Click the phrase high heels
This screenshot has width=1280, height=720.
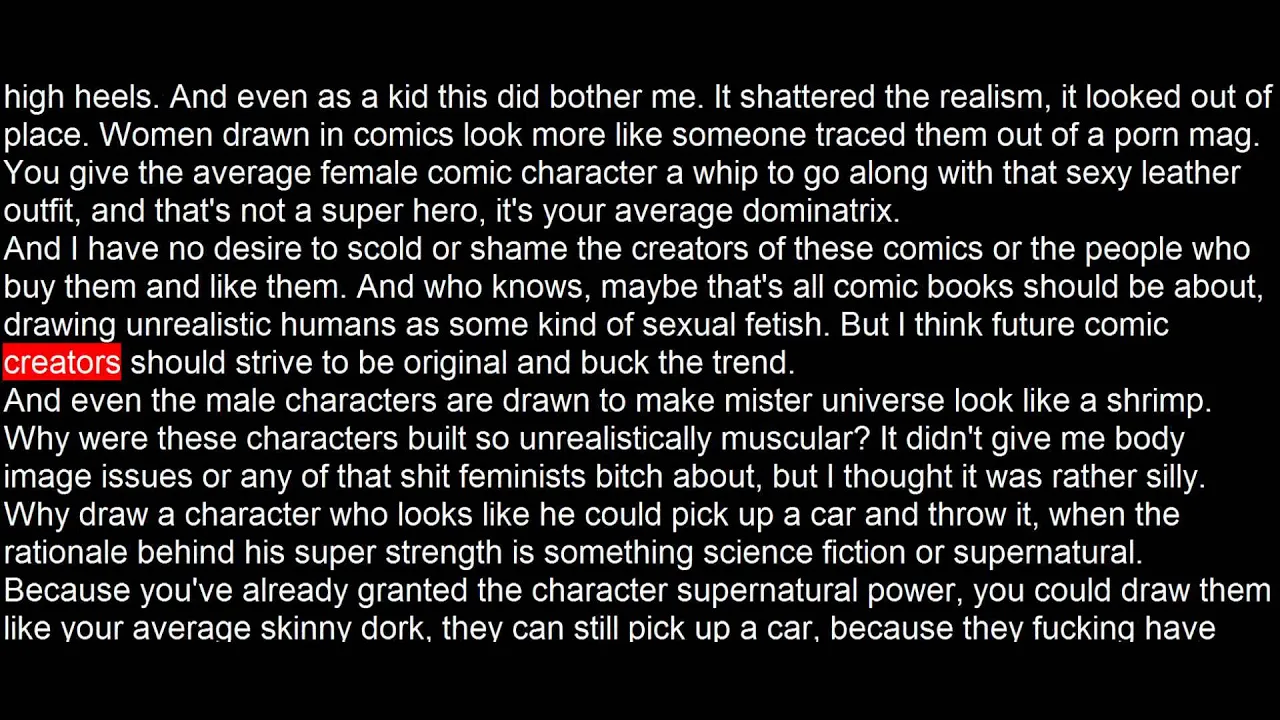point(81,98)
